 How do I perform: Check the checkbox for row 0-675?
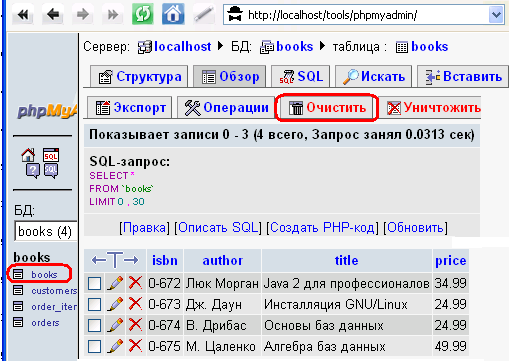(95, 346)
